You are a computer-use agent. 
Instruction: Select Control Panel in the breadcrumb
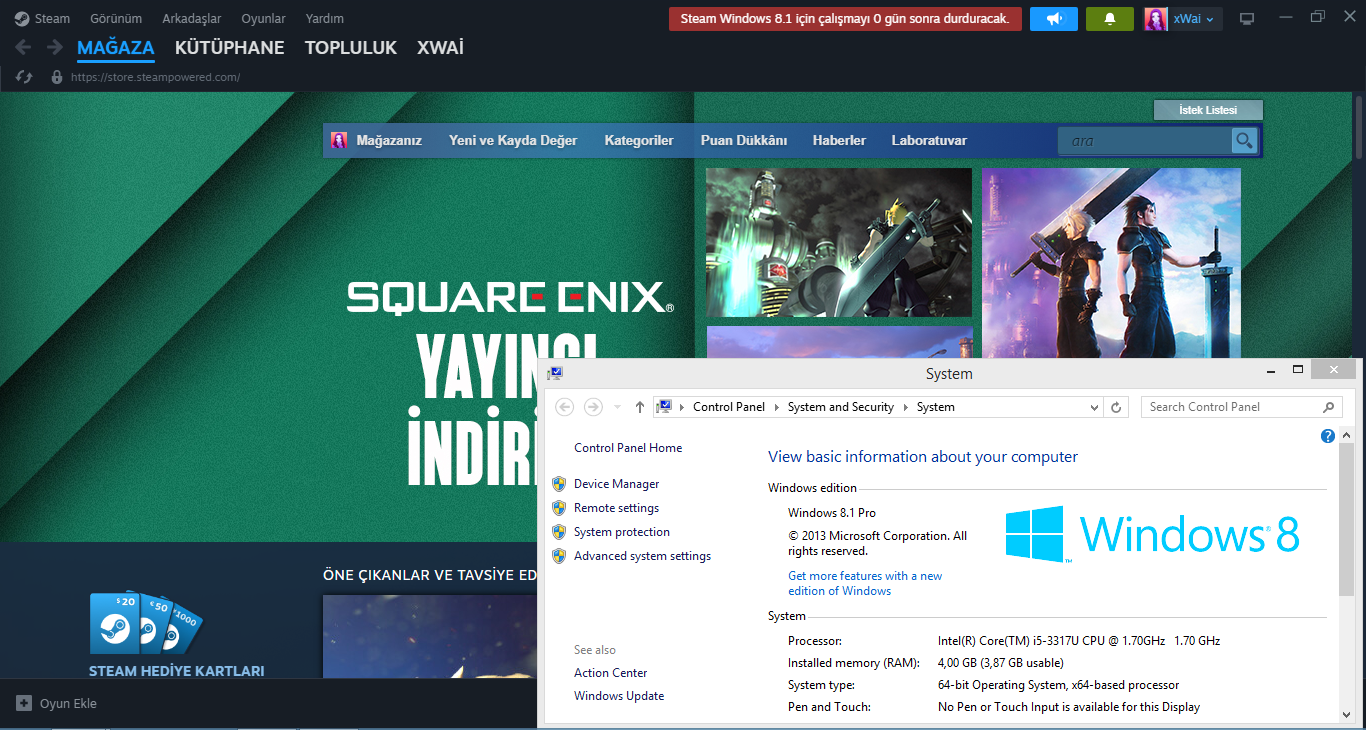tap(729, 407)
